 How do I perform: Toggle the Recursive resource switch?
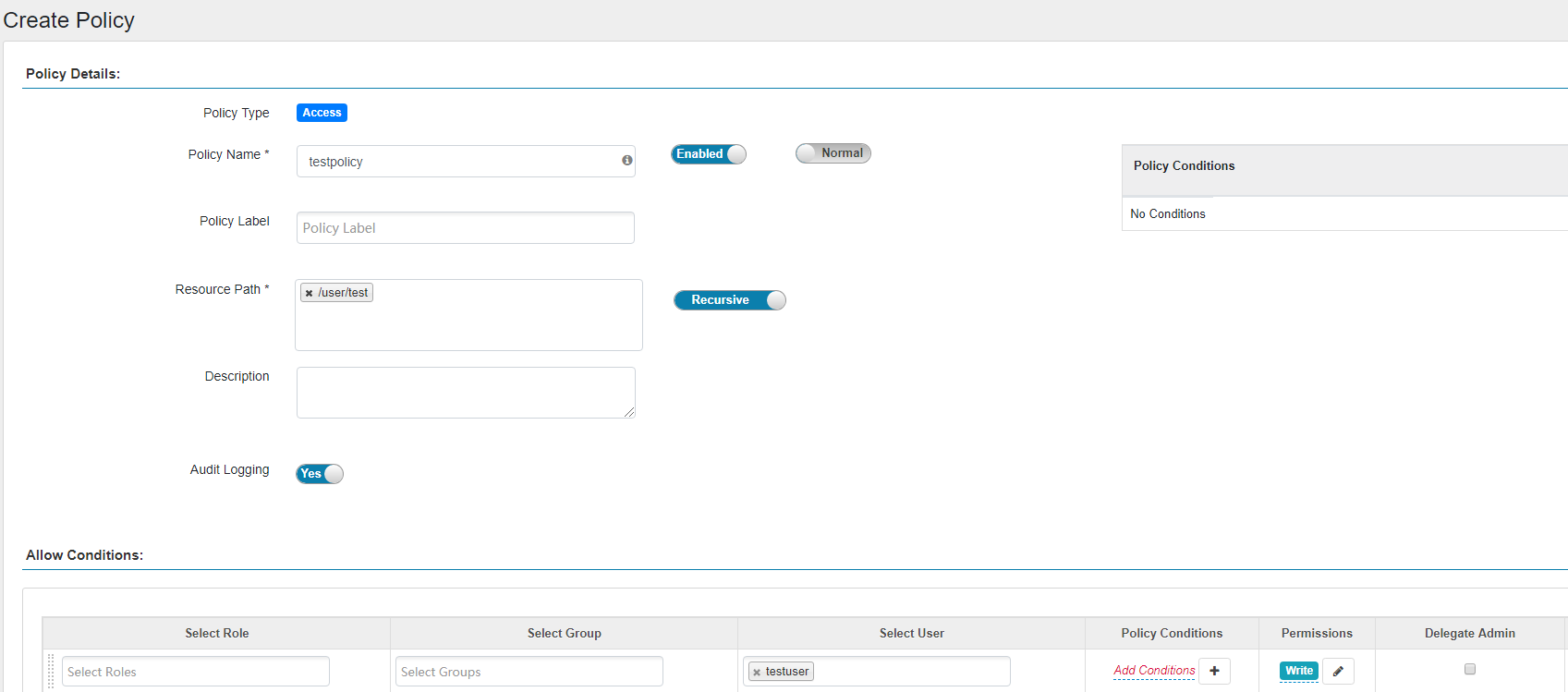(729, 300)
